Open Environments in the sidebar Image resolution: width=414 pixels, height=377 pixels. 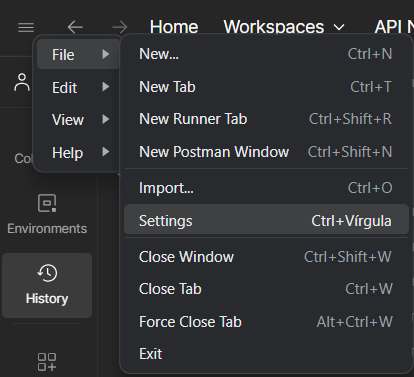coord(47,214)
